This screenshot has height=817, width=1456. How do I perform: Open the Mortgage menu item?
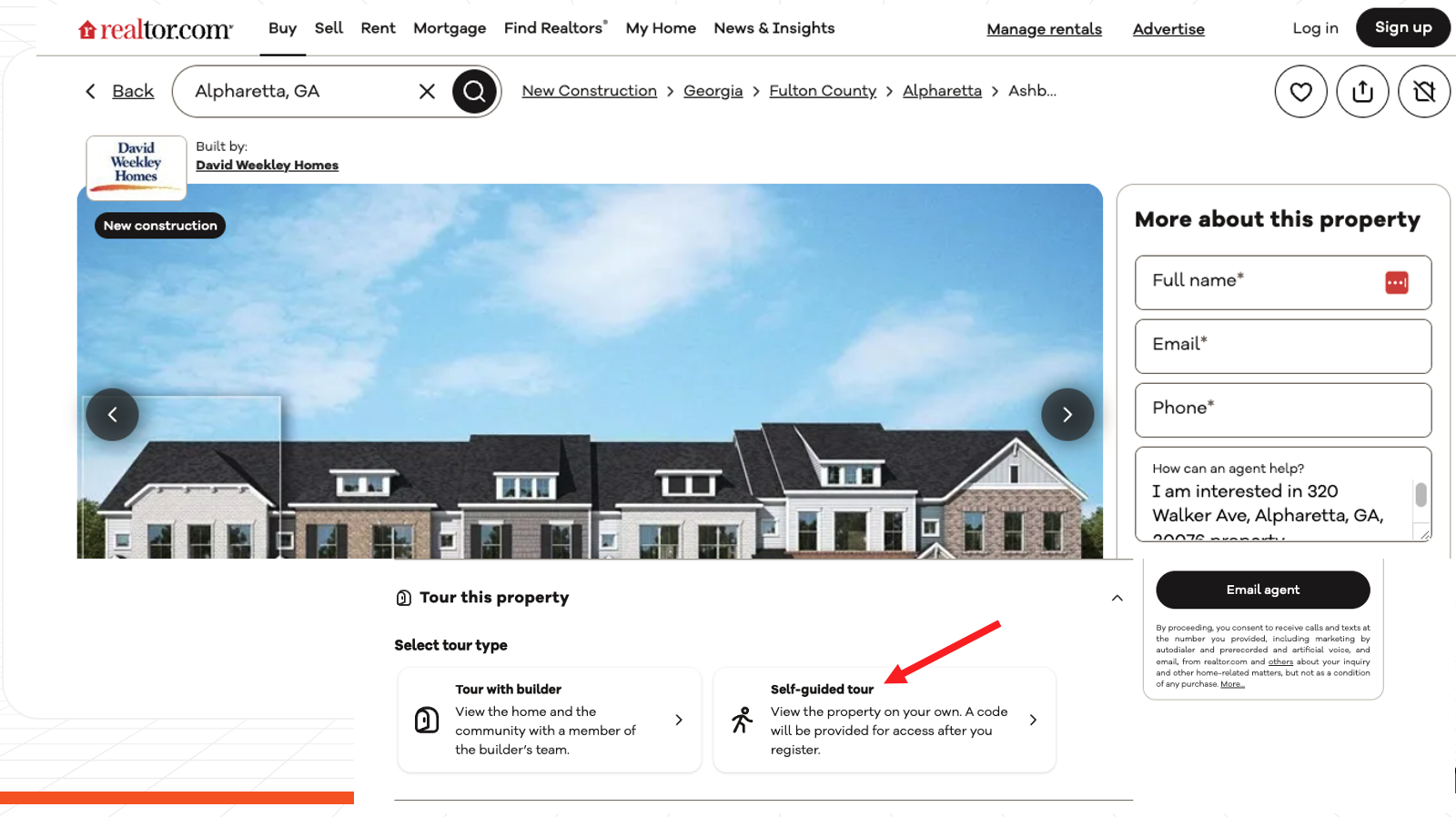450,28
